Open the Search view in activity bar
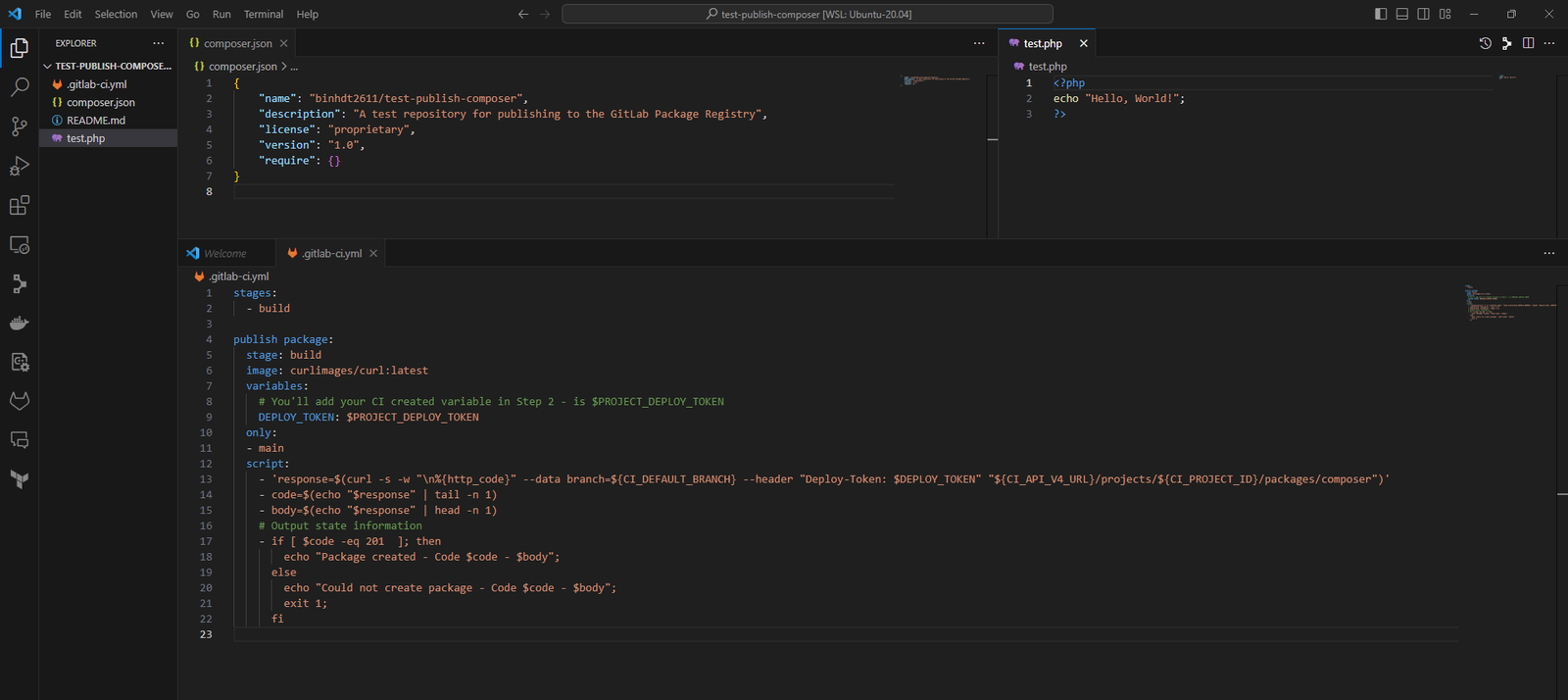This screenshot has width=1568, height=700. point(19,87)
